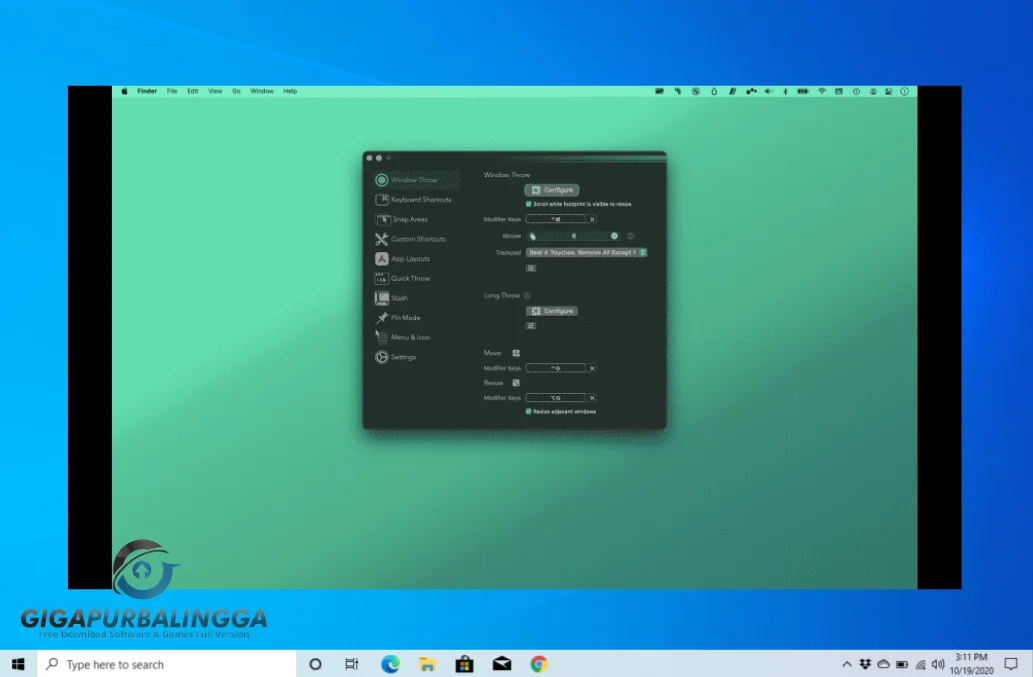Click the Modifier Keys input field
Viewport: 1033px width, 677px height.
click(558, 217)
